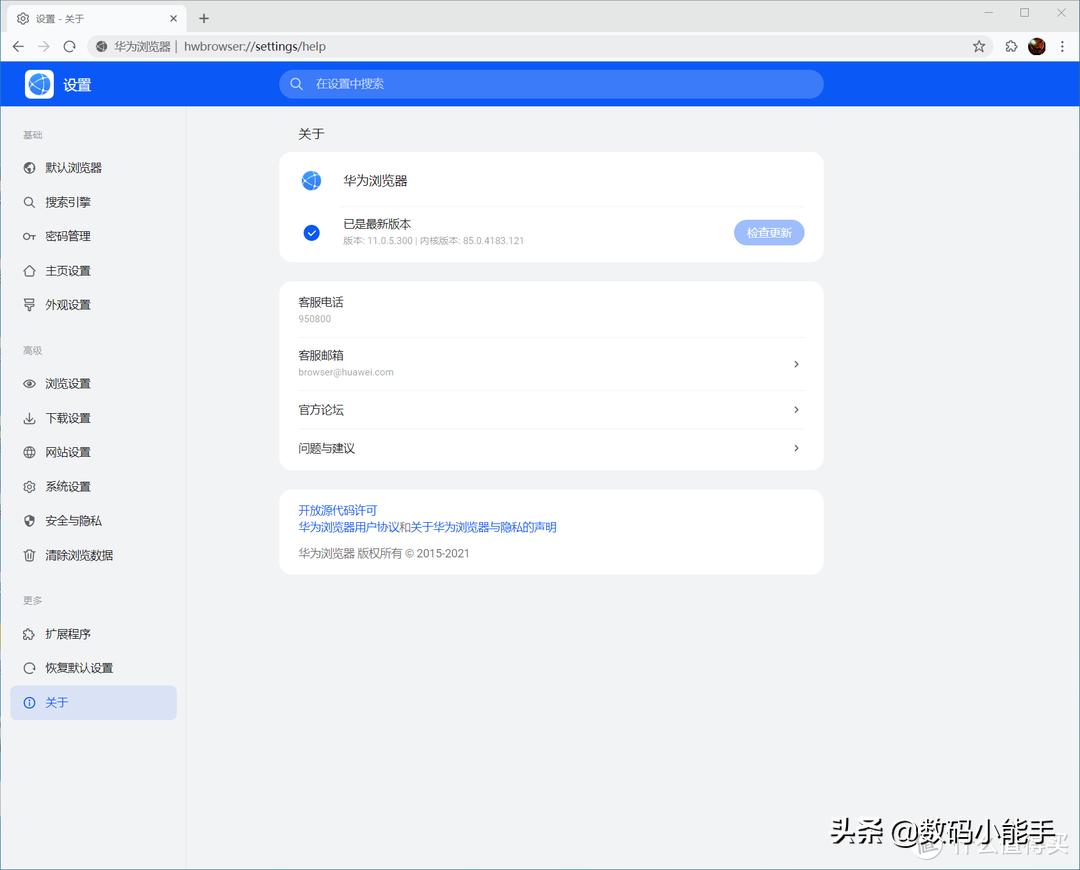
Task: Click the download icon beside 下载设置
Action: tap(29, 418)
